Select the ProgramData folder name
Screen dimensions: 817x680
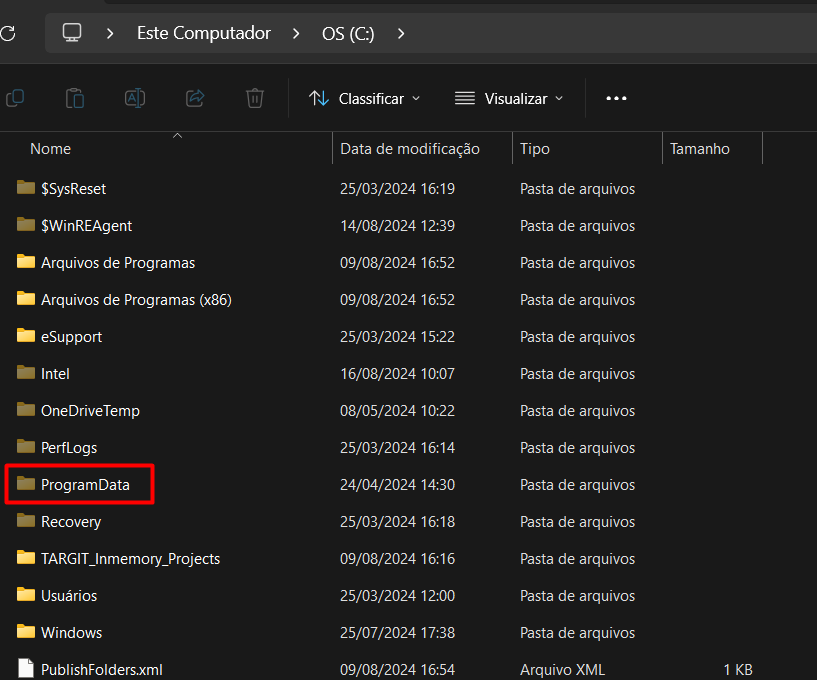click(85, 485)
